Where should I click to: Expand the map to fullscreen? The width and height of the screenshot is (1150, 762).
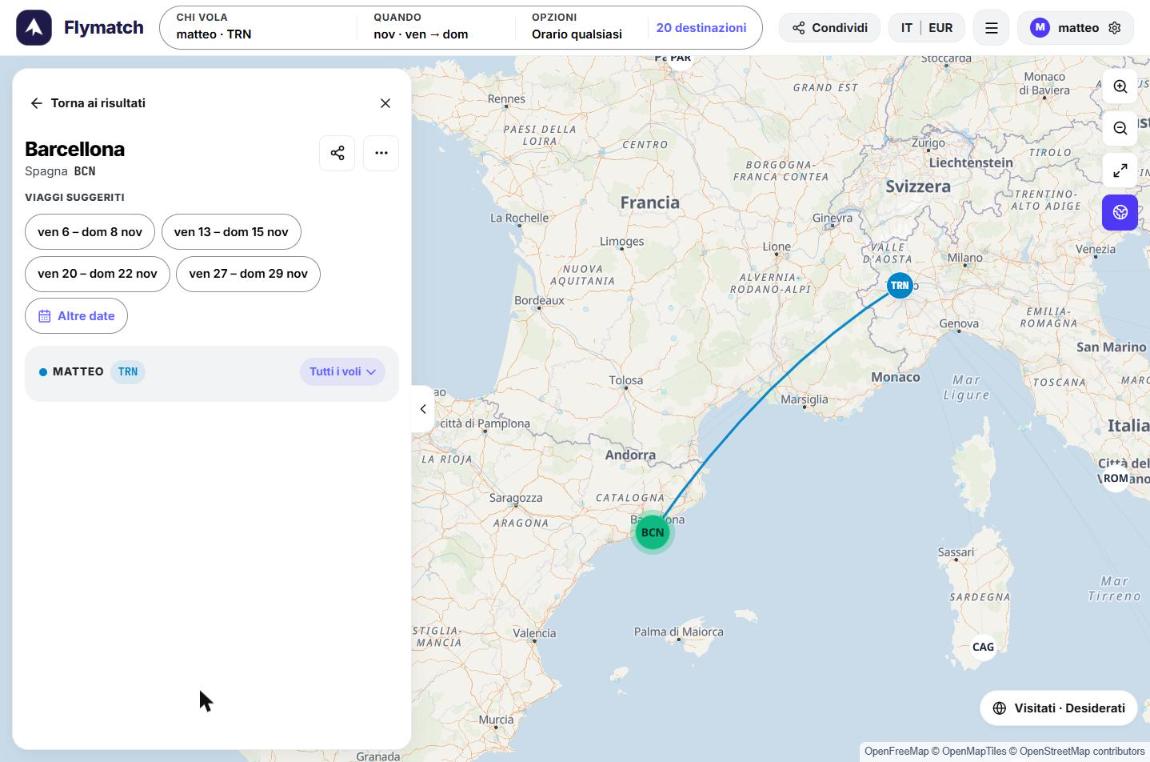[1120, 170]
